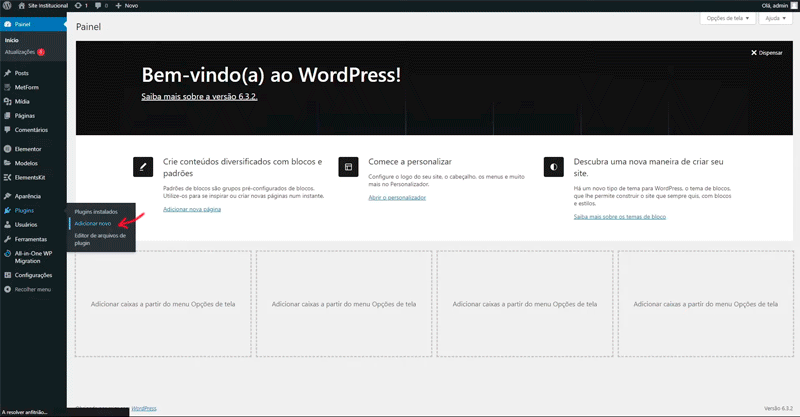The image size is (800, 417).
Task: Click the Comentários speech bubble icon
Action: point(8,130)
